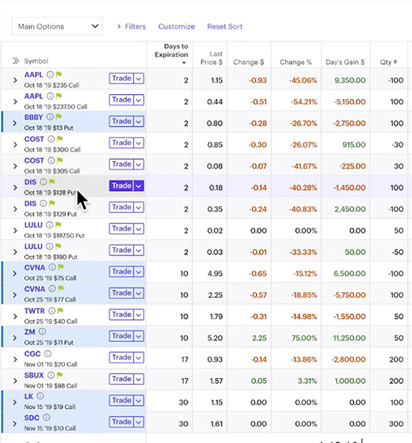Click flag icon on DIS $129 Put row
This screenshot has height=443, width=412.
pyautogui.click(x=52, y=203)
